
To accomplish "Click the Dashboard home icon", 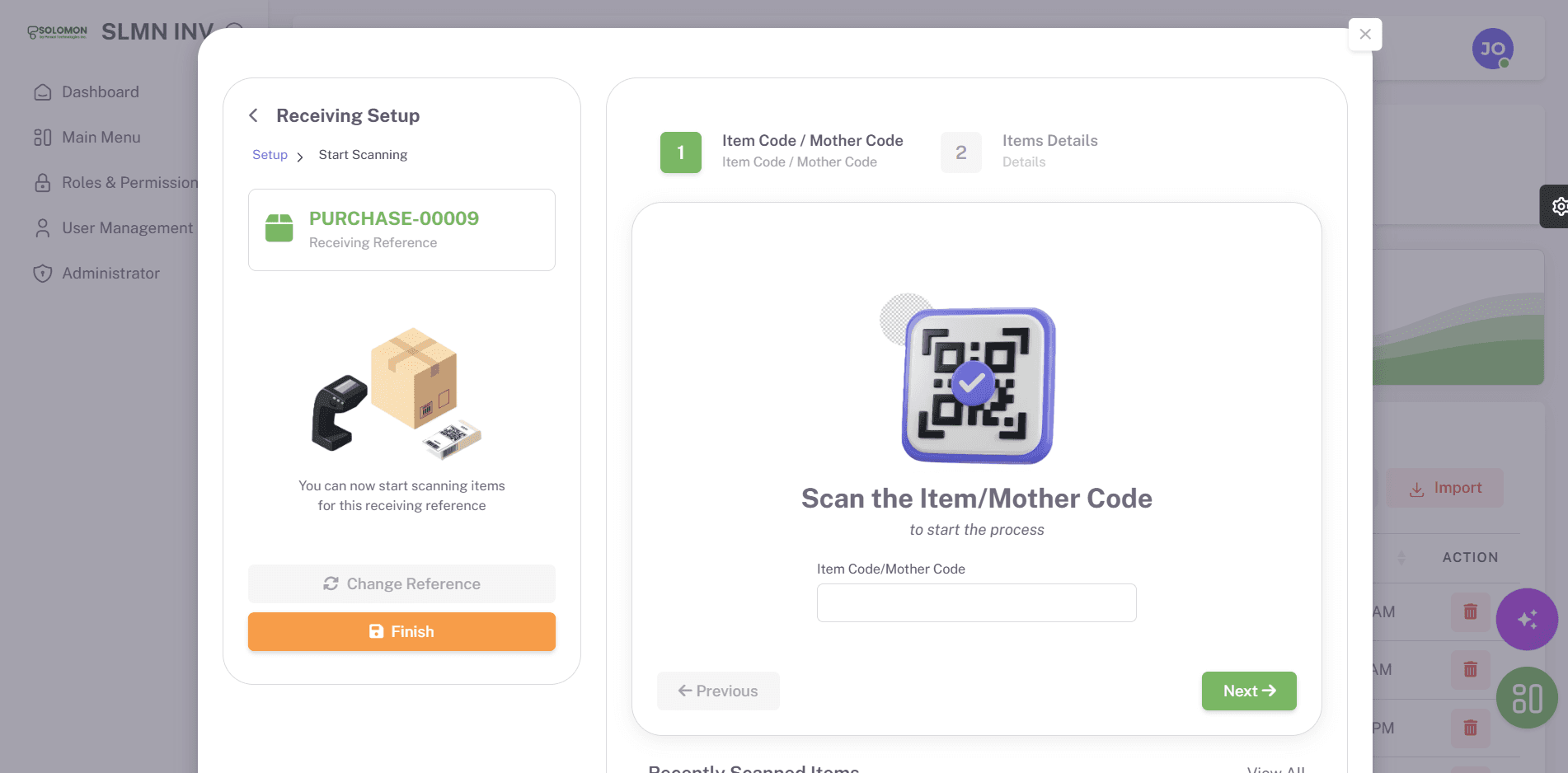I will [43, 92].
